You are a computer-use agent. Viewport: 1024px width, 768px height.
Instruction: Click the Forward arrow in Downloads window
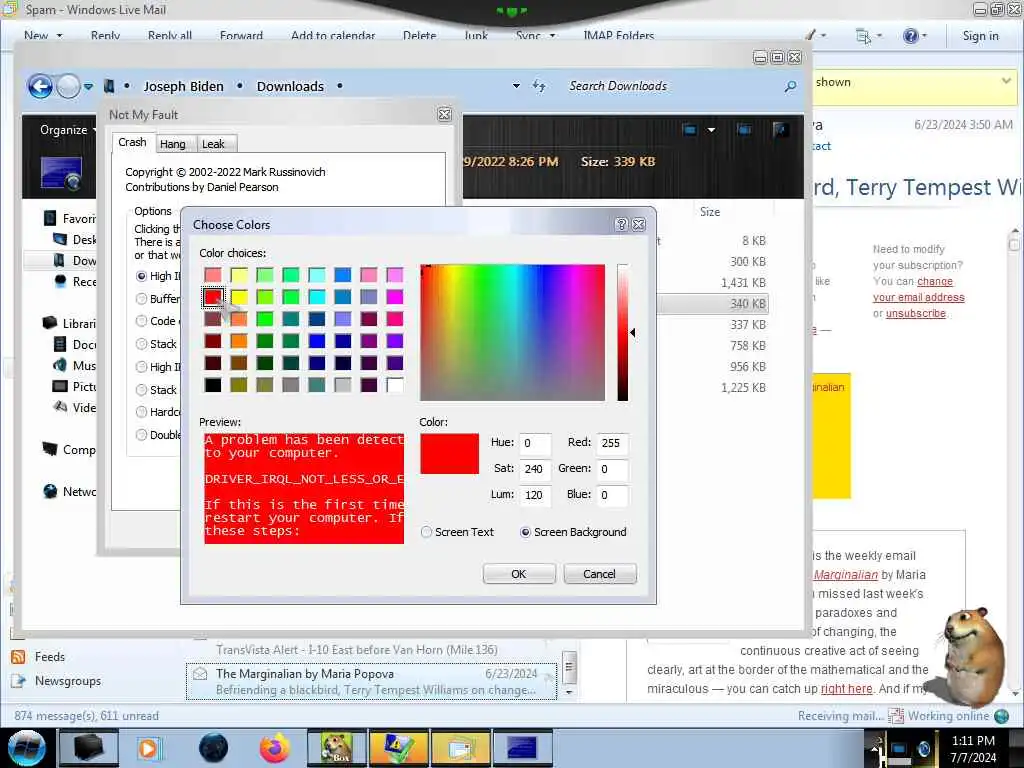(68, 86)
